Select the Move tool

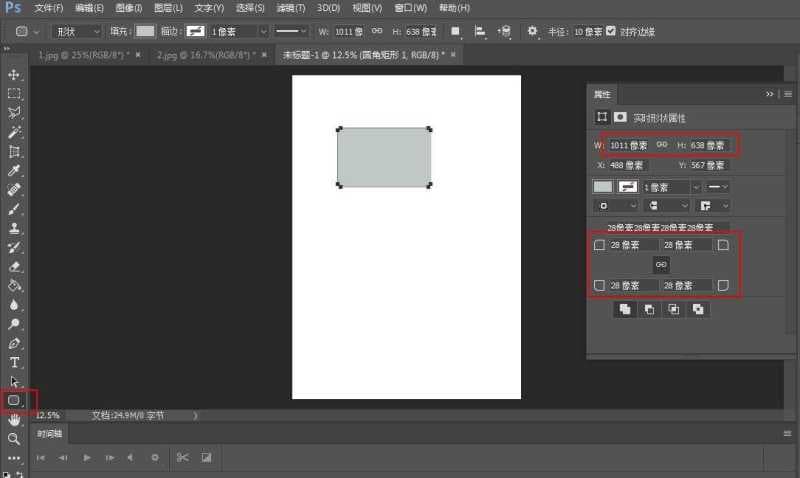pyautogui.click(x=14, y=75)
